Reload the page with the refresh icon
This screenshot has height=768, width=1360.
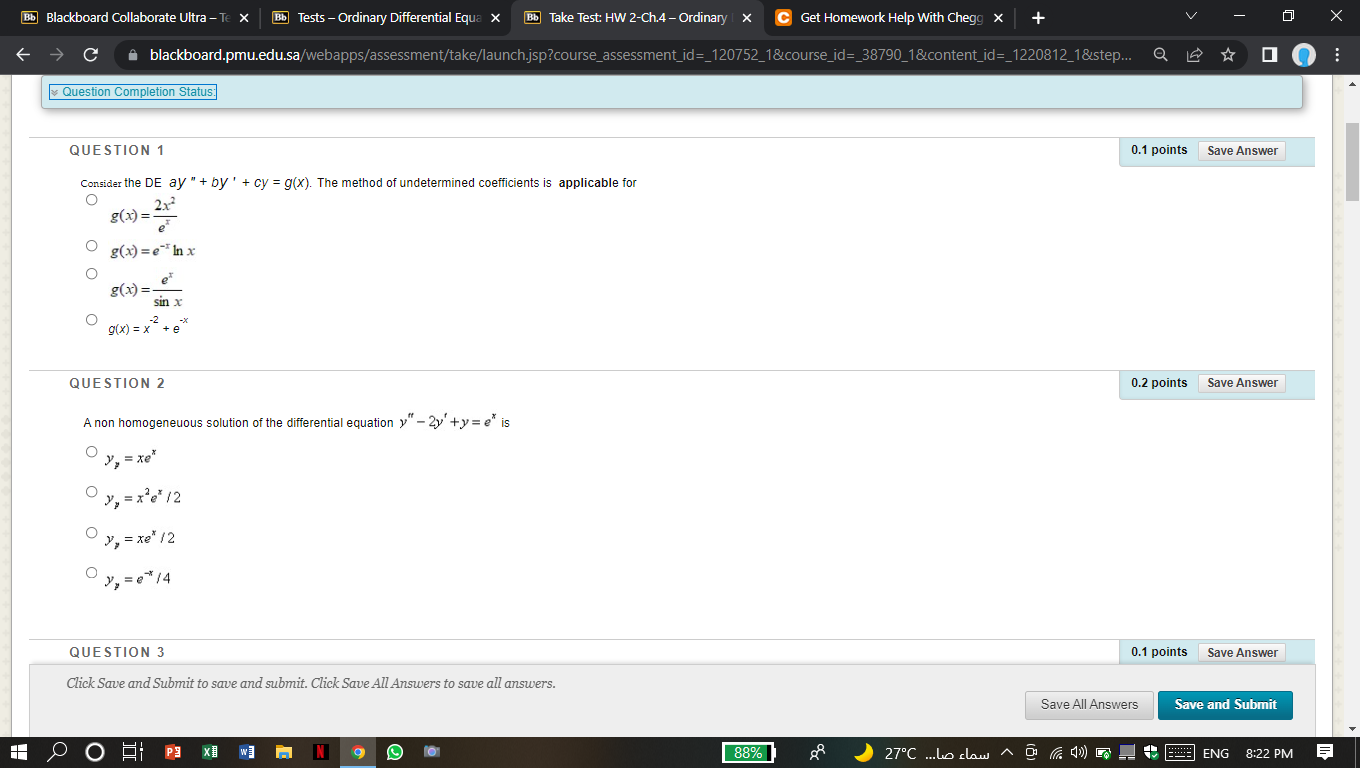tap(91, 55)
